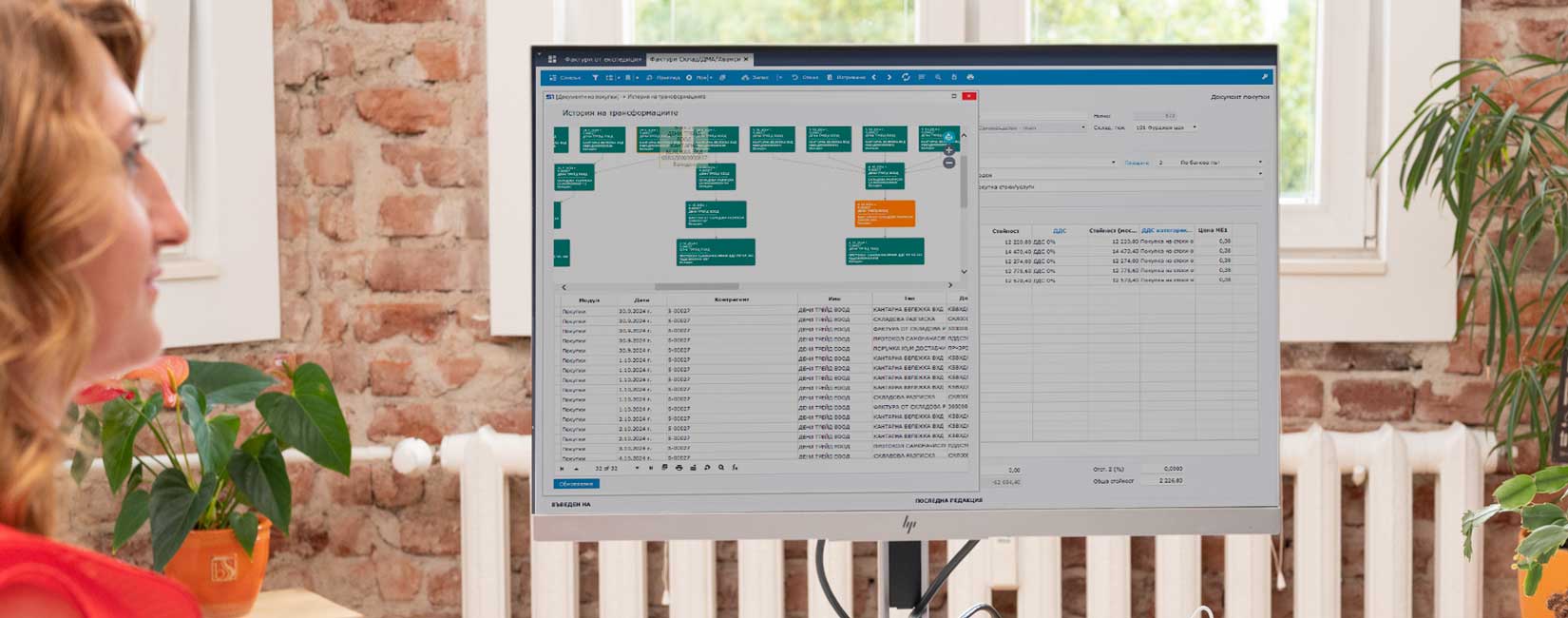Screen dimensions: 1568x618
Task: Click the refresh icon in blue toolbar
Action: tap(906, 77)
